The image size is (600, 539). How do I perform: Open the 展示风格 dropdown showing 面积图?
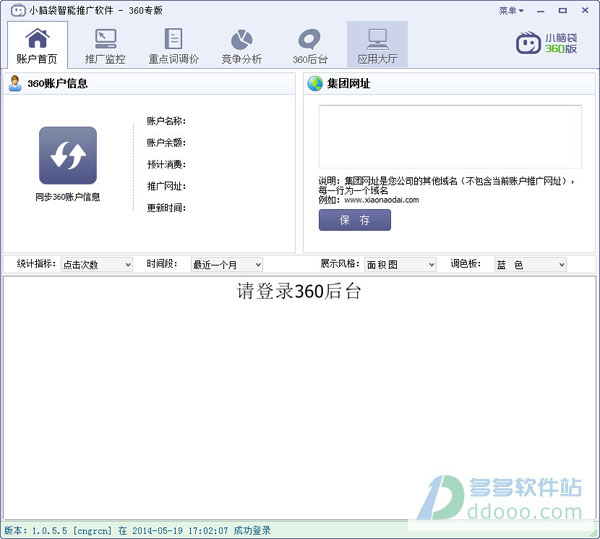400,264
